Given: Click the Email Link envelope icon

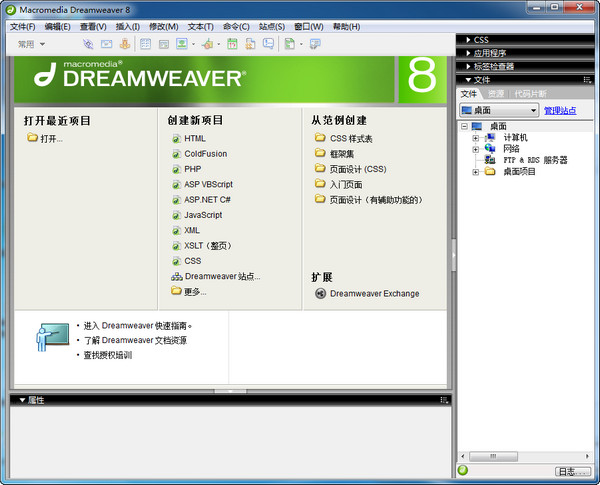Looking at the screenshot, I should tap(106, 44).
